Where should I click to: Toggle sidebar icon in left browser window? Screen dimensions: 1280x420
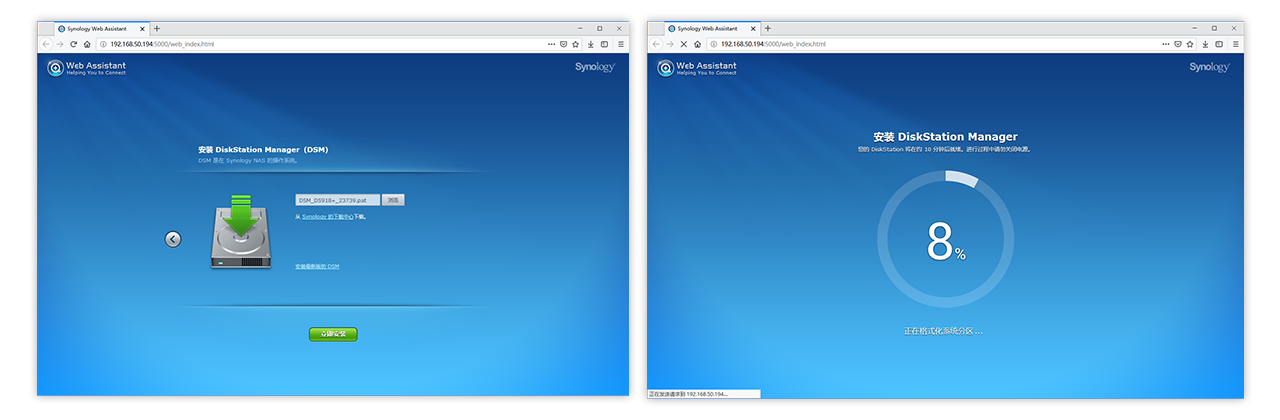pyautogui.click(x=604, y=44)
